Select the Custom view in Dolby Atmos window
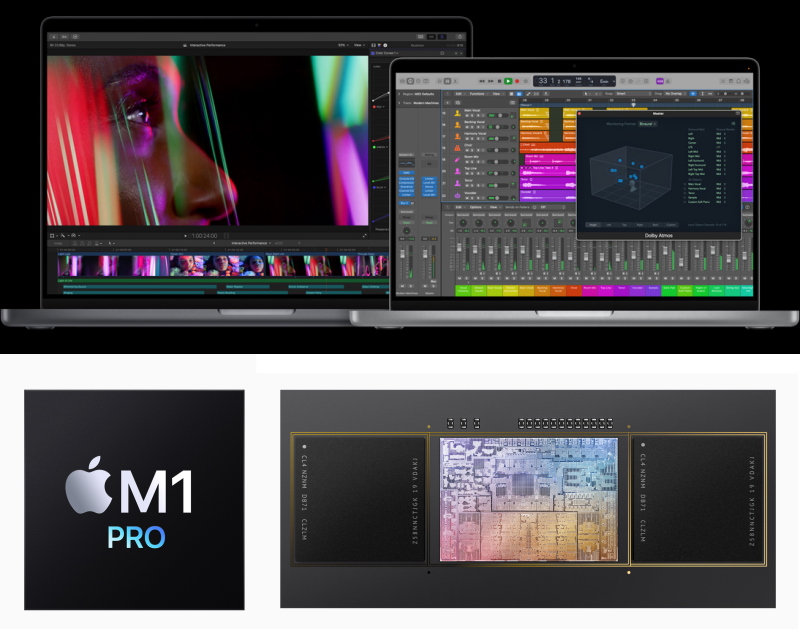800x629 pixels. click(x=671, y=224)
